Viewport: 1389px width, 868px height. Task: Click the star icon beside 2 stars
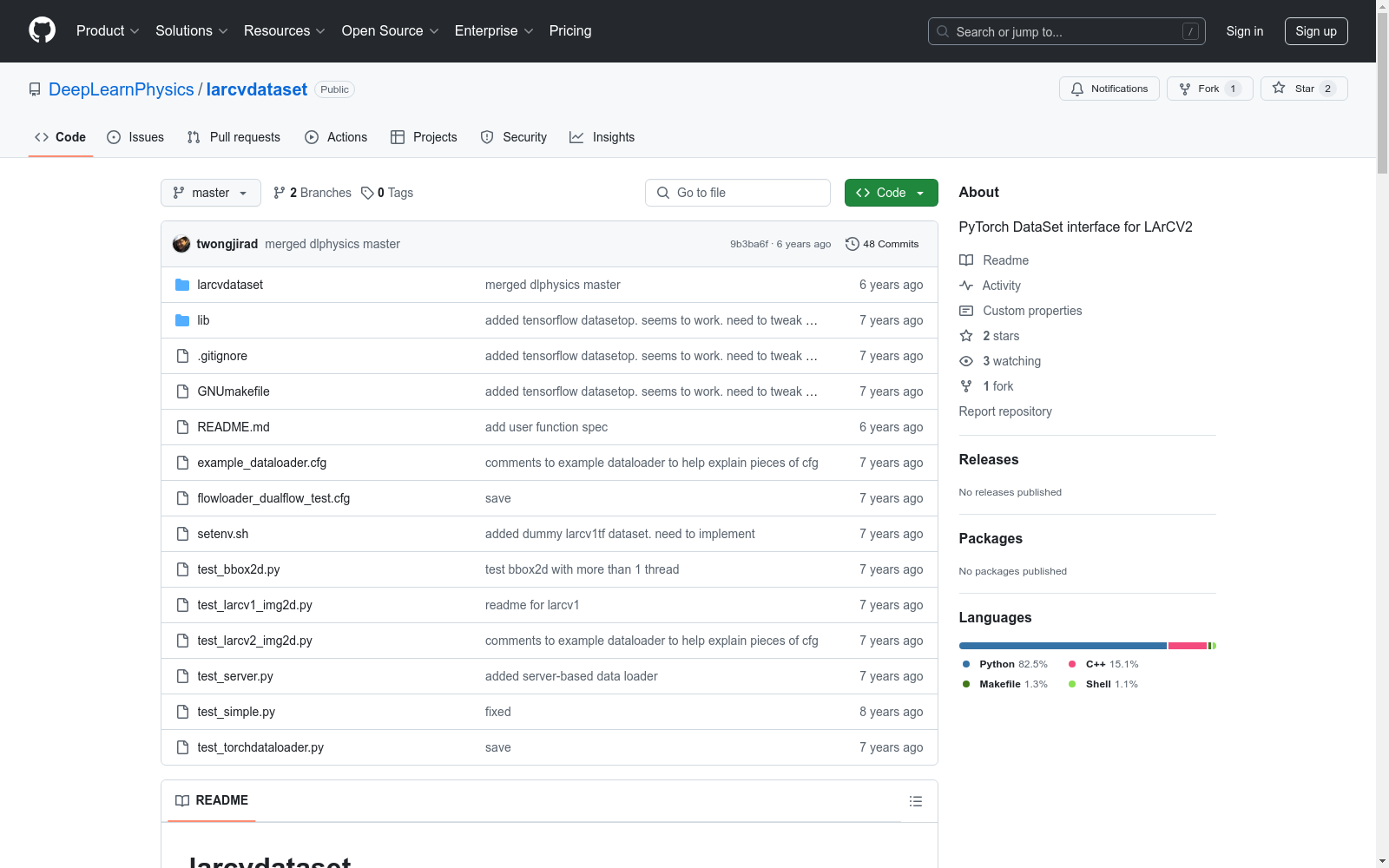[x=966, y=336]
